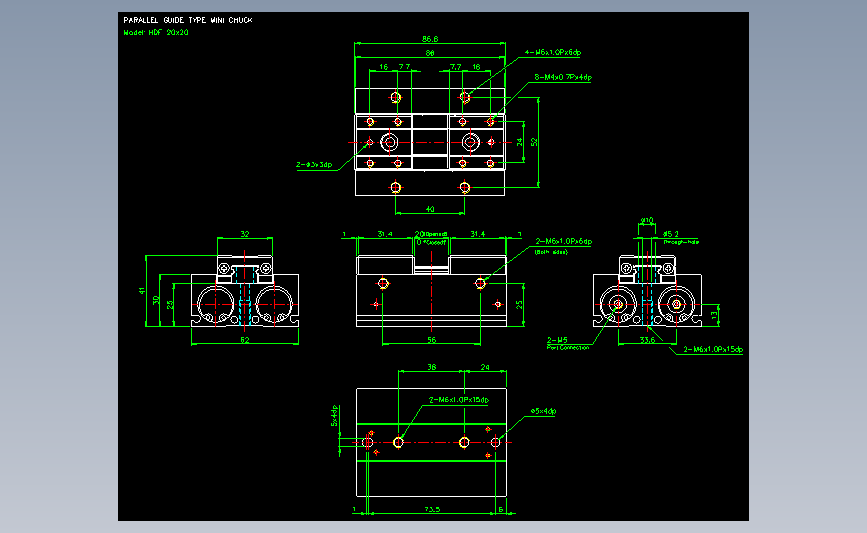Click the '20(Opened)' stroke annotation
Viewport: 867px width, 533px height.
(x=431, y=234)
